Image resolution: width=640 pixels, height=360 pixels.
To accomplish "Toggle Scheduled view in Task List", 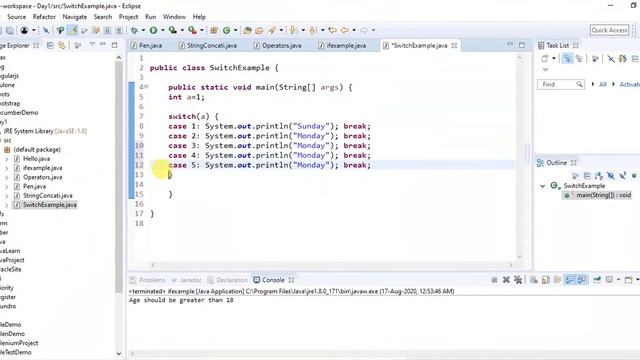I will pyautogui.click(x=579, y=59).
